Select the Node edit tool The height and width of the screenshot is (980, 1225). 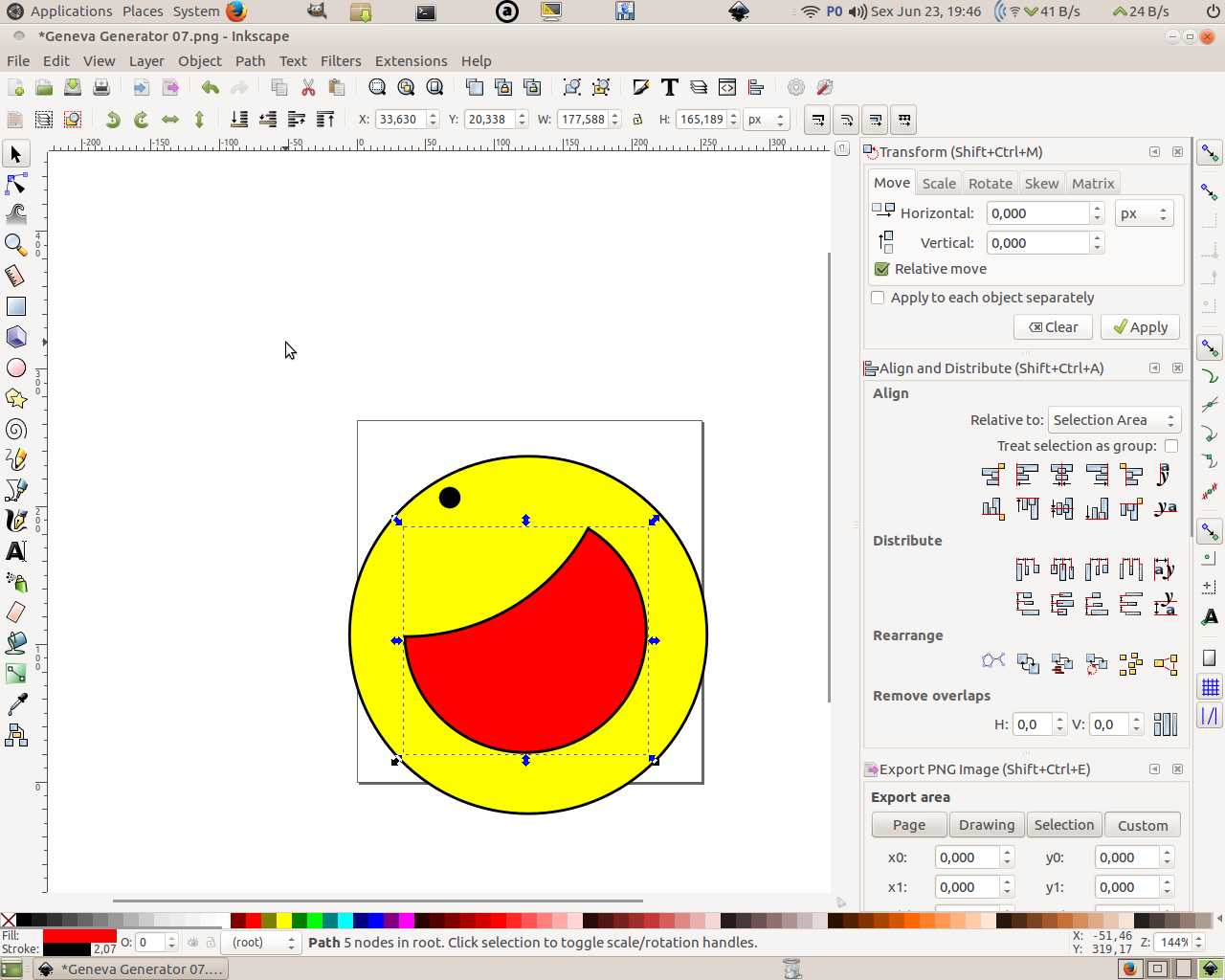point(16,184)
